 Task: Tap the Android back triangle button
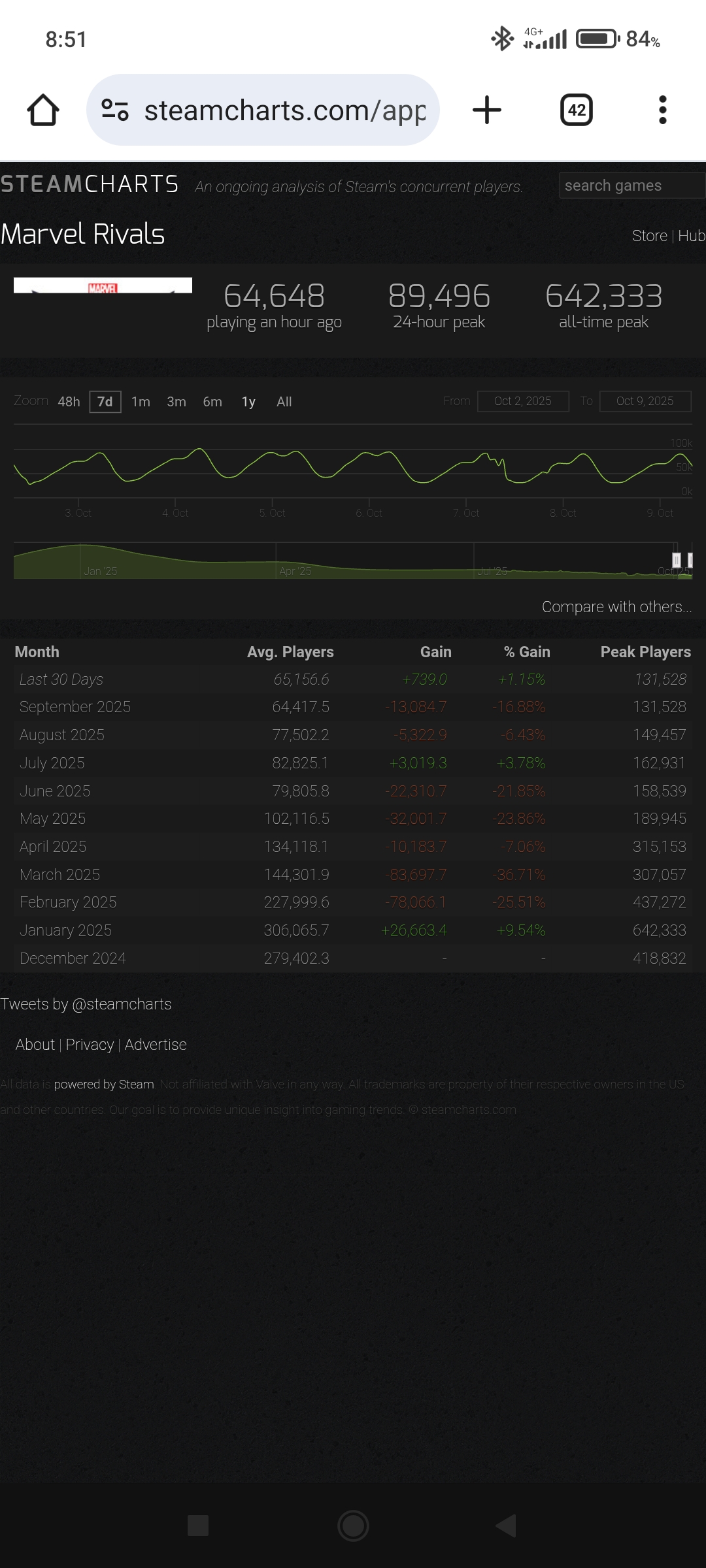click(507, 1526)
